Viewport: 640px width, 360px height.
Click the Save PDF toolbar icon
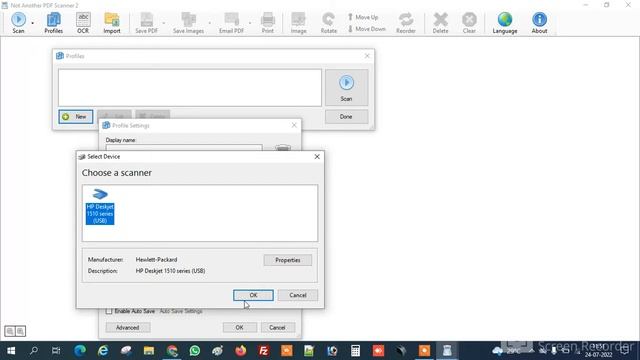pyautogui.click(x=147, y=22)
